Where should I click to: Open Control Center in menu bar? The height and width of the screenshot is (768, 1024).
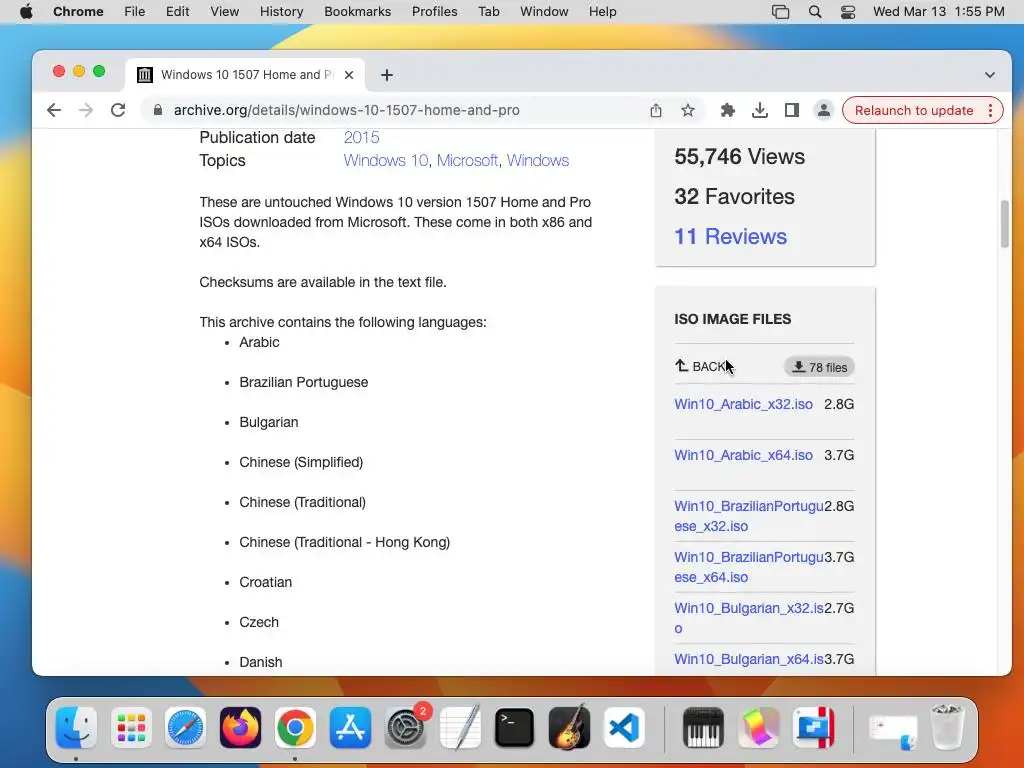coord(848,12)
